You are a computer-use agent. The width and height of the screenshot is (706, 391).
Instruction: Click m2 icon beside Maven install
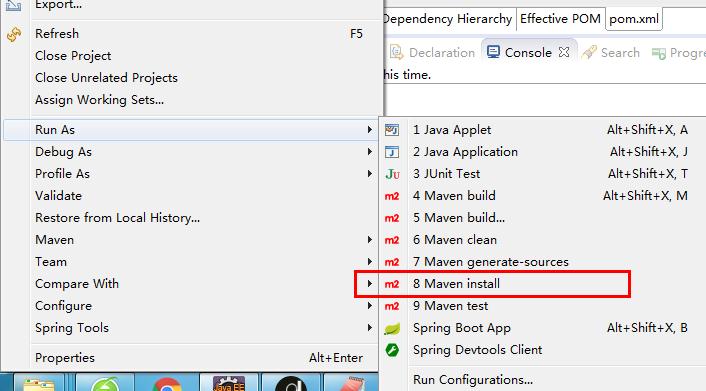pos(392,284)
